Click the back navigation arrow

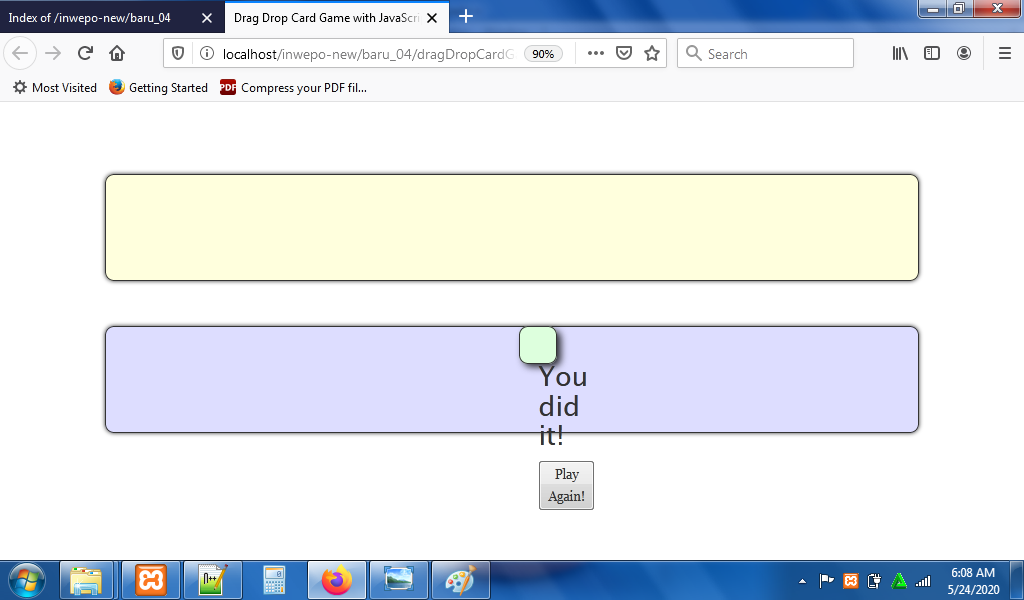[21, 54]
